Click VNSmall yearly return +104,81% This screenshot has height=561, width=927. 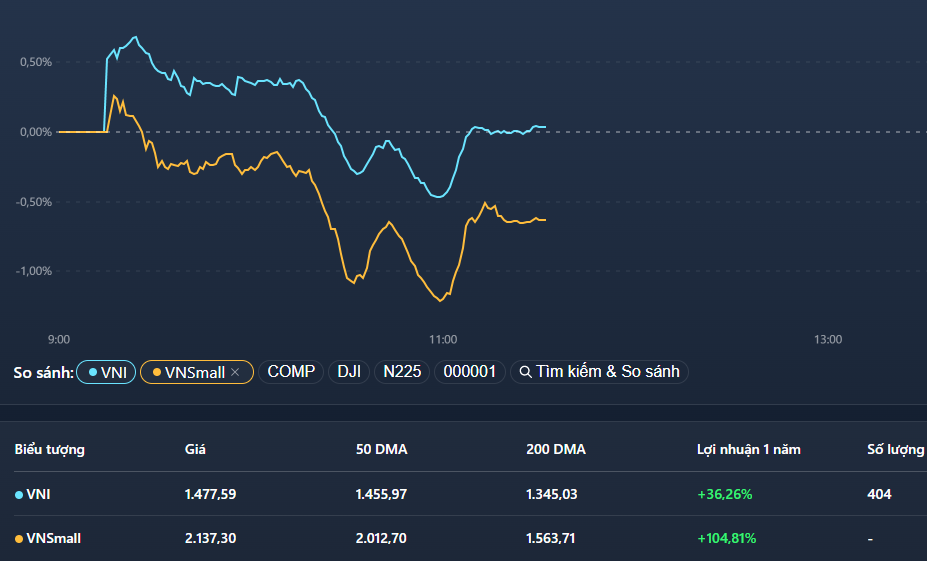727,539
